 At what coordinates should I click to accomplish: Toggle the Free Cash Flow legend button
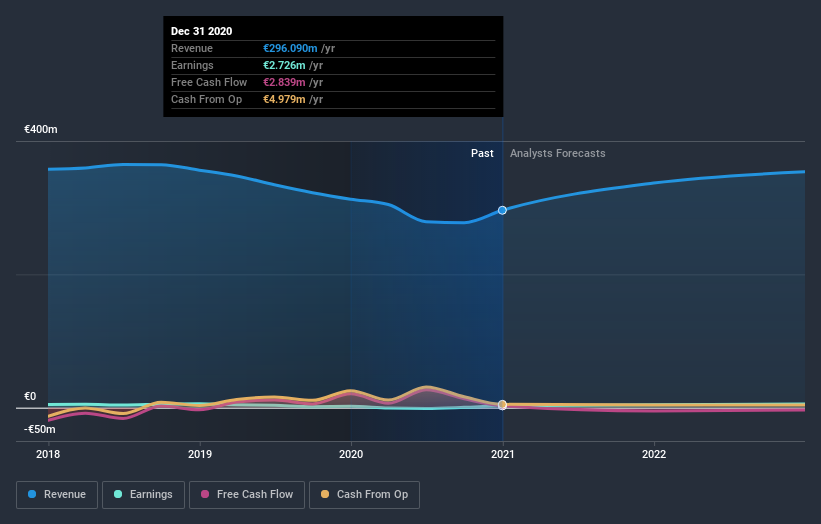[247, 495]
